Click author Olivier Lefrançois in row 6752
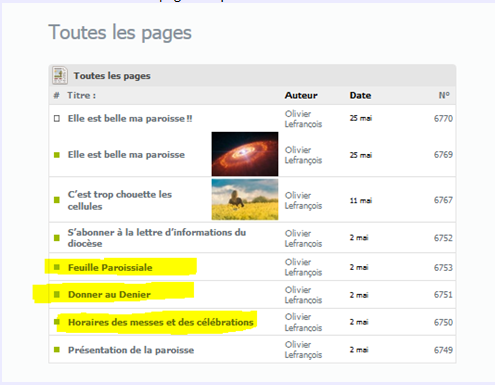This screenshot has height=385, width=495. click(303, 238)
